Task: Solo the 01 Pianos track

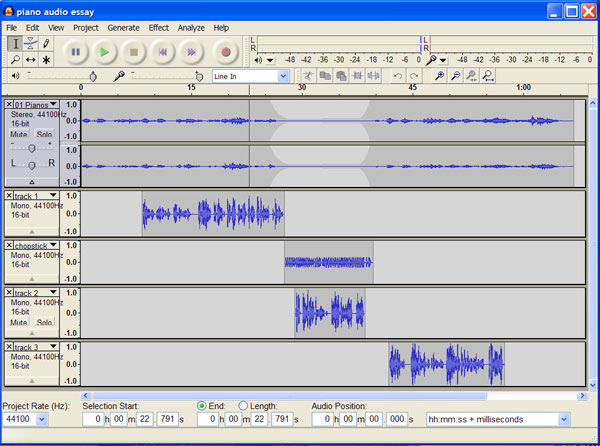Action: coord(44,134)
